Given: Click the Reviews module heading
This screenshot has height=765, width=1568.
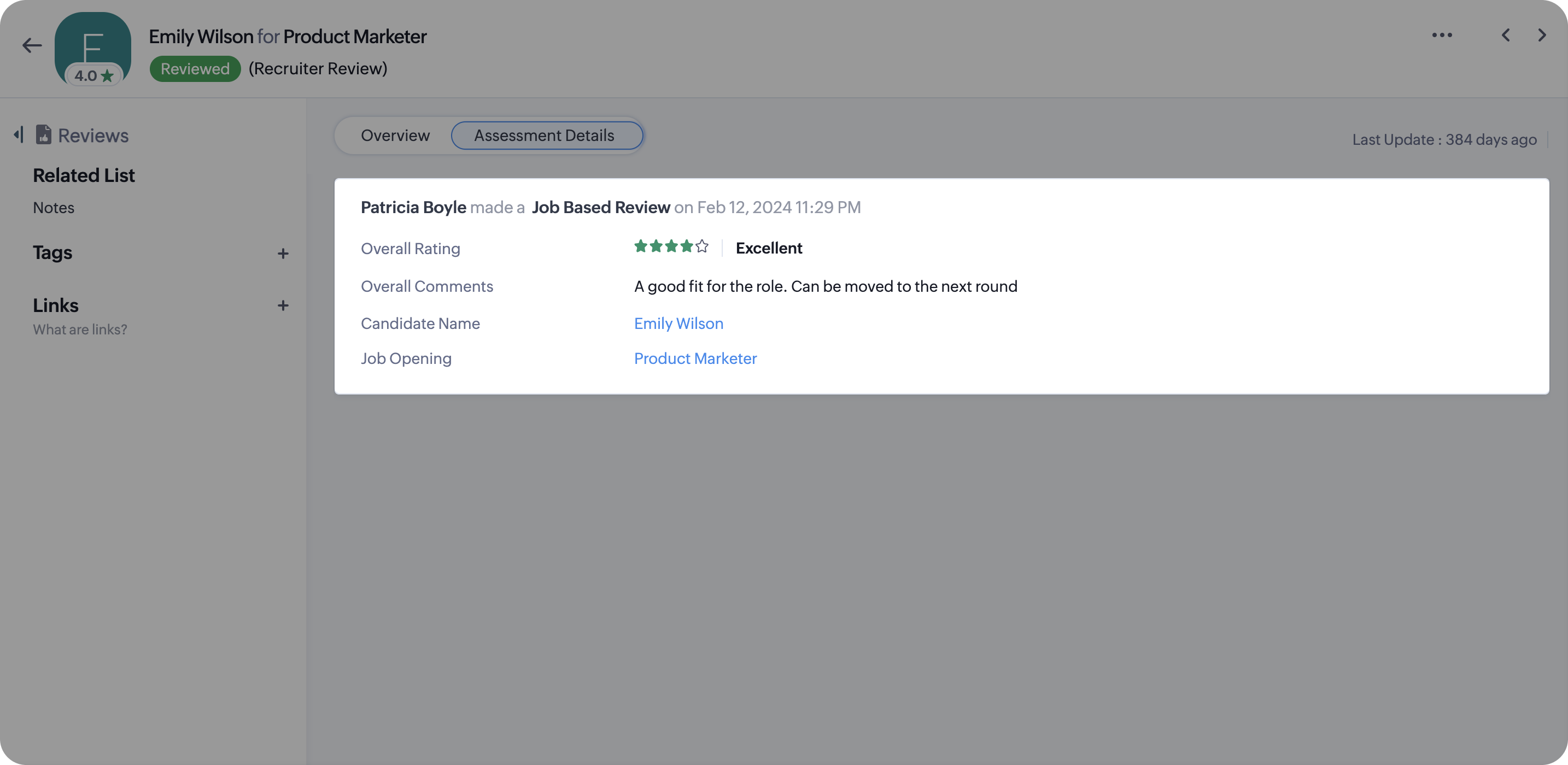Looking at the screenshot, I should [x=93, y=135].
